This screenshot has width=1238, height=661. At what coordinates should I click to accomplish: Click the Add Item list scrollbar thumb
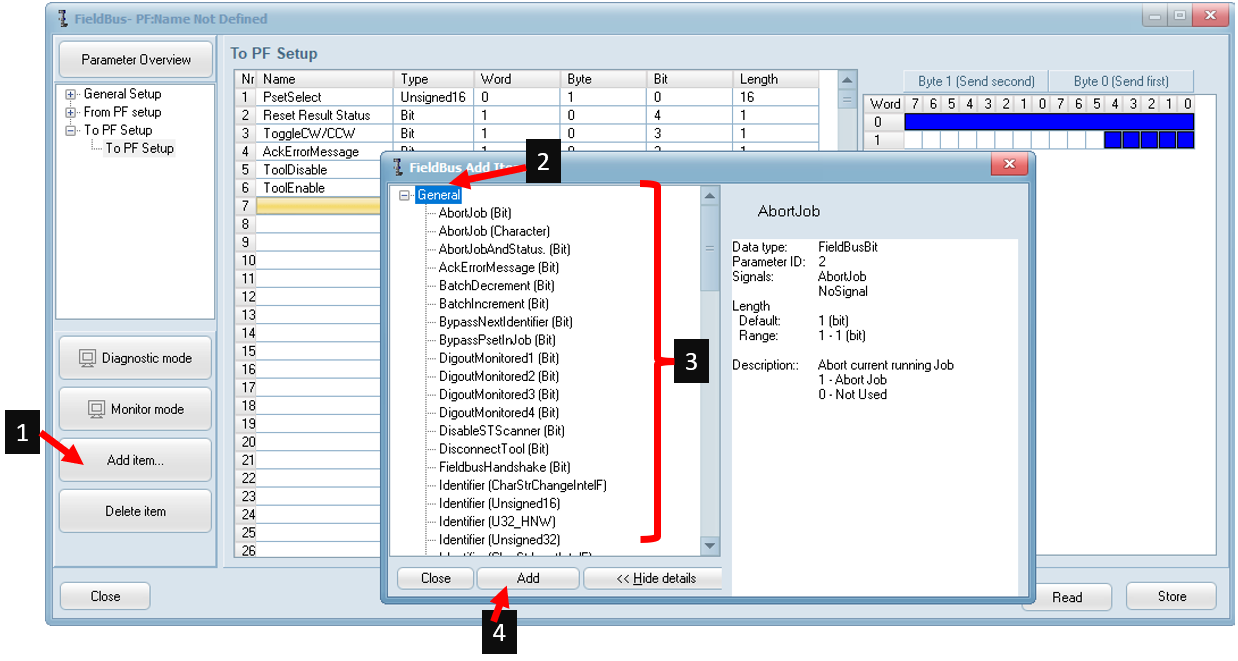(710, 247)
